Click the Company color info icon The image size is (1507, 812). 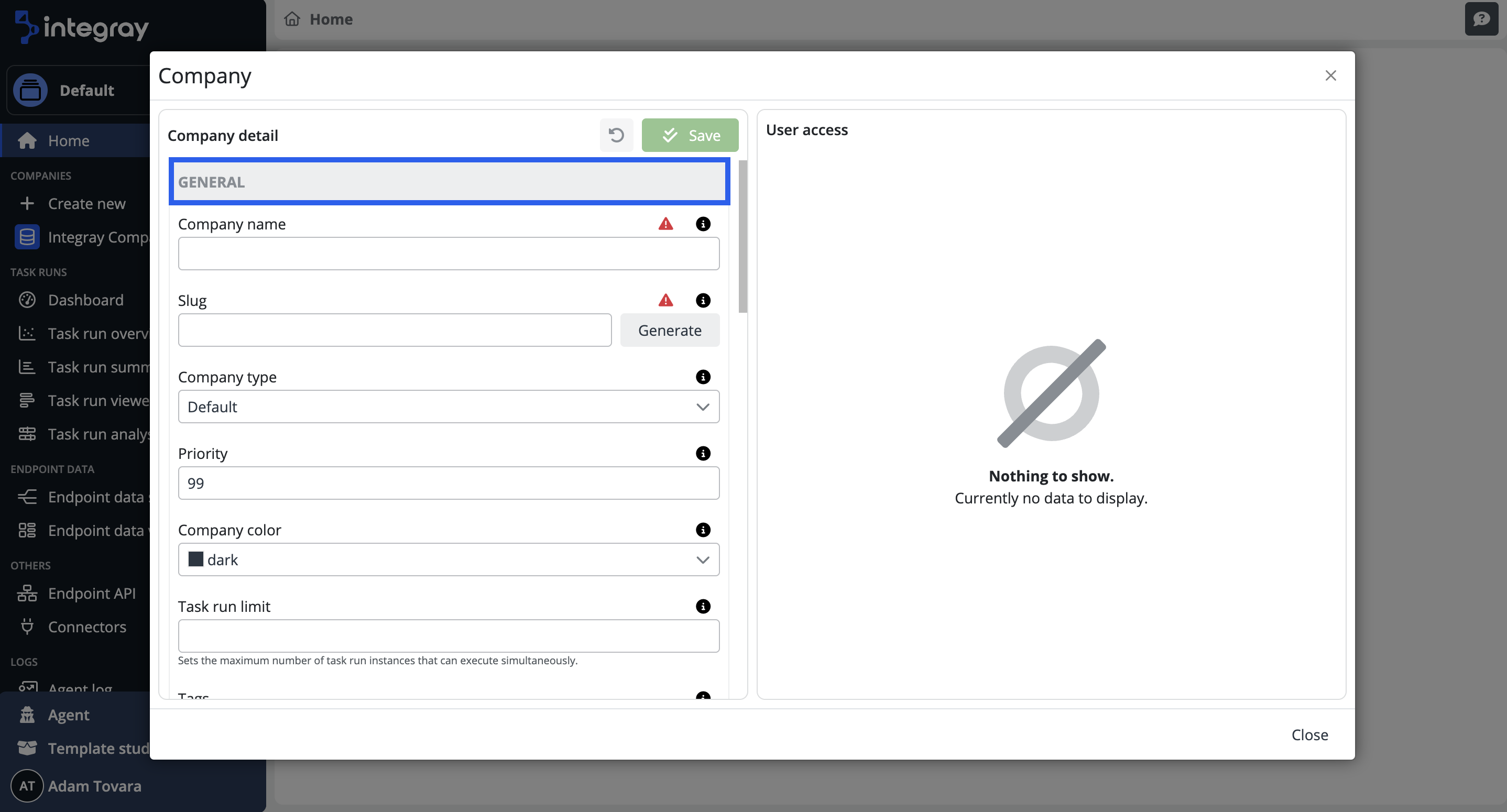[x=703, y=530]
